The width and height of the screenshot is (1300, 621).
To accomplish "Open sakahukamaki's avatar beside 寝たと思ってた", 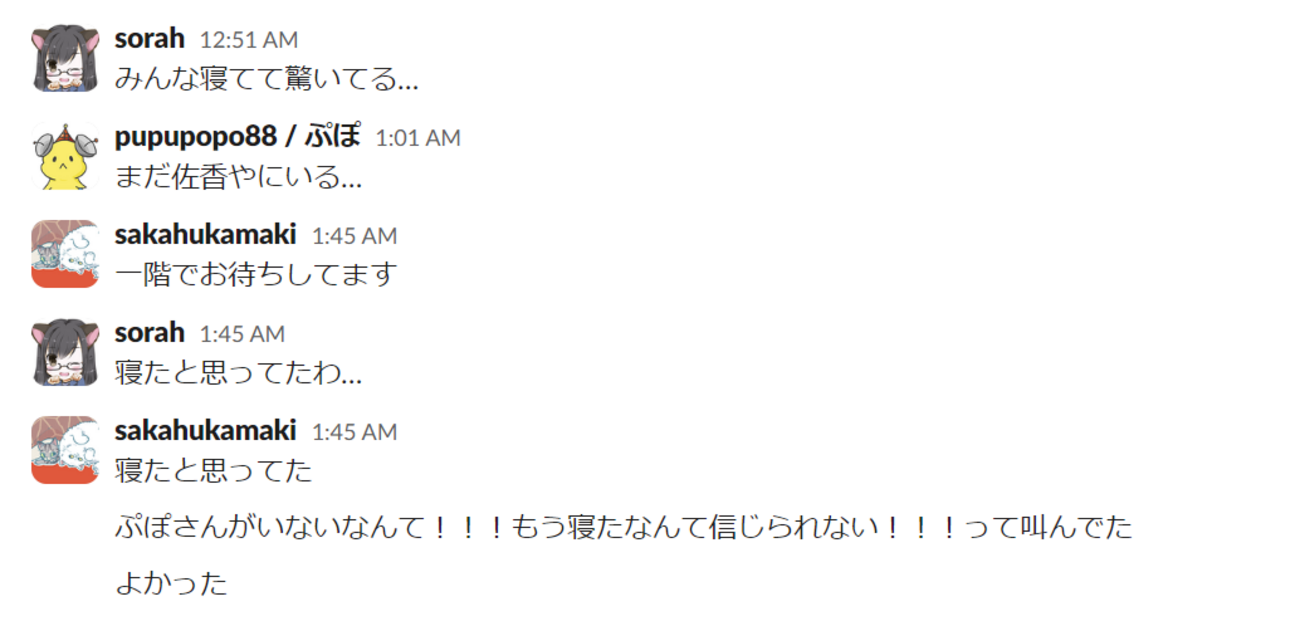I will click(65, 450).
